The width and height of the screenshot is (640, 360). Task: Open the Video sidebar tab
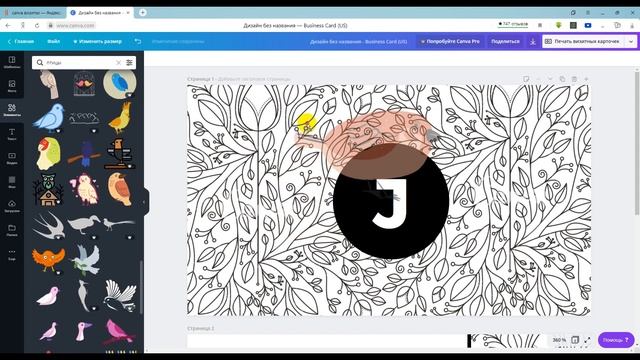click(x=12, y=158)
